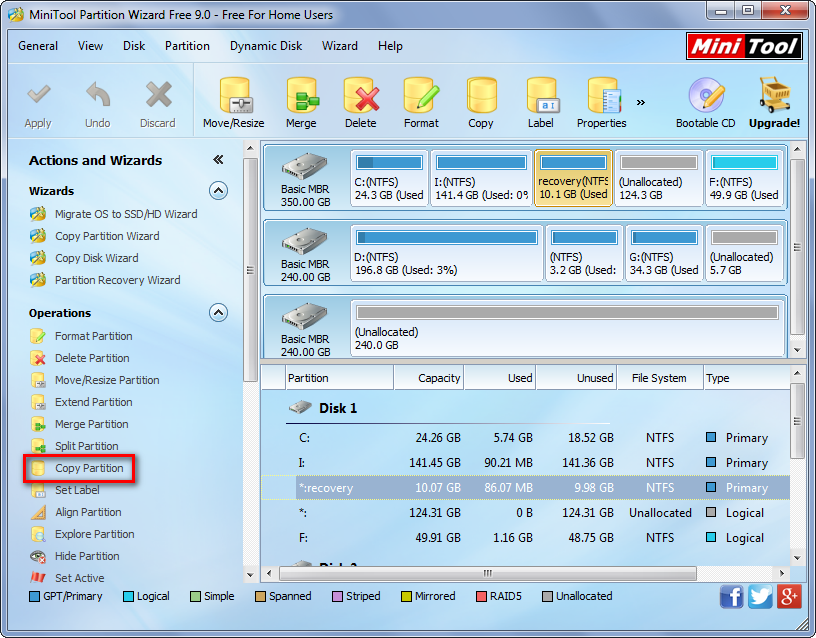816x638 pixels.
Task: Click the Apply checkmark icon
Action: coord(39,95)
